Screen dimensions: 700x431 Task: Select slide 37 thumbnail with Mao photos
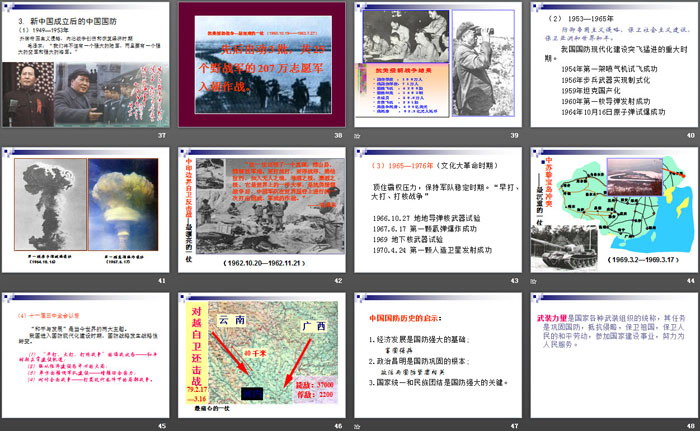click(86, 65)
